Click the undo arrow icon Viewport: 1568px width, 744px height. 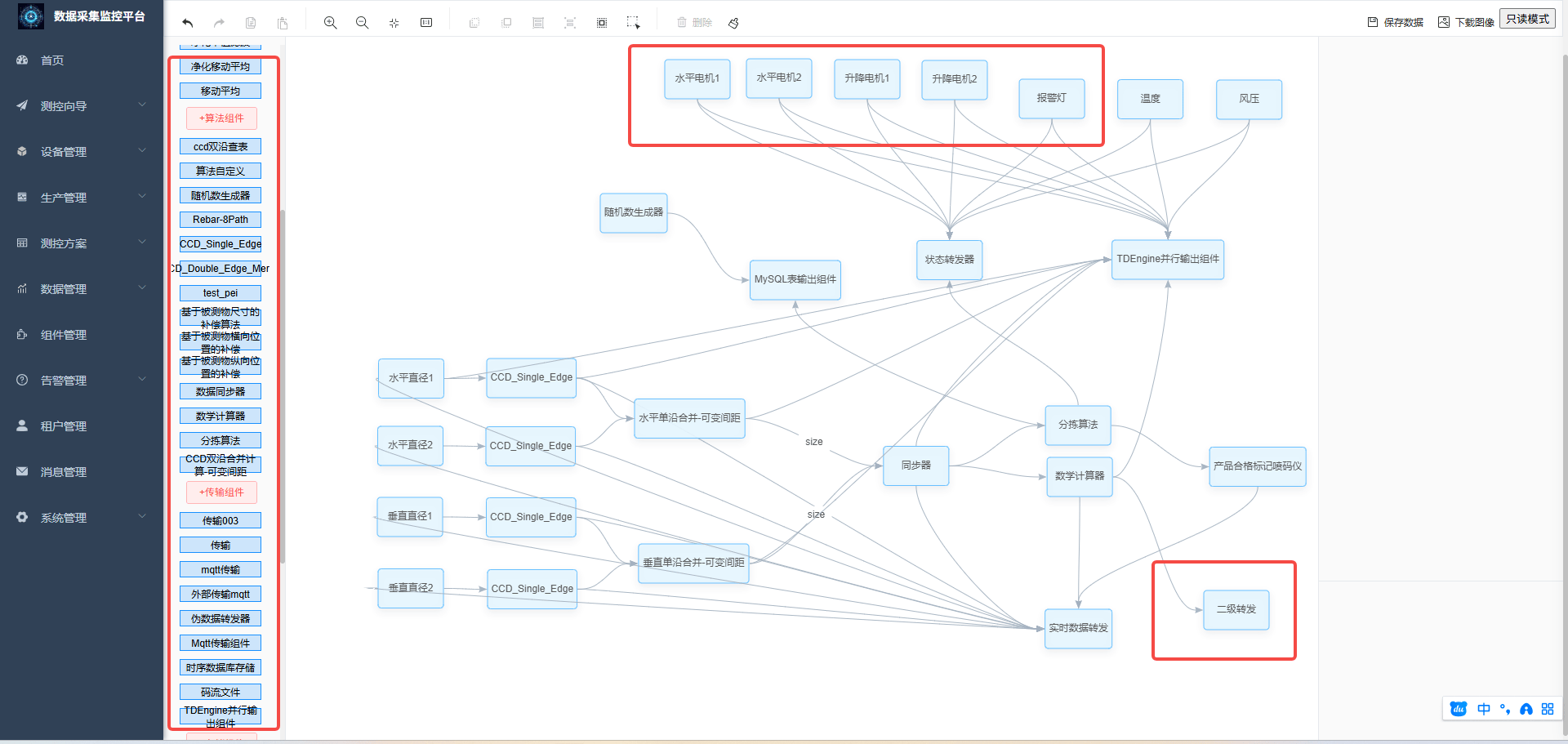coord(188,23)
